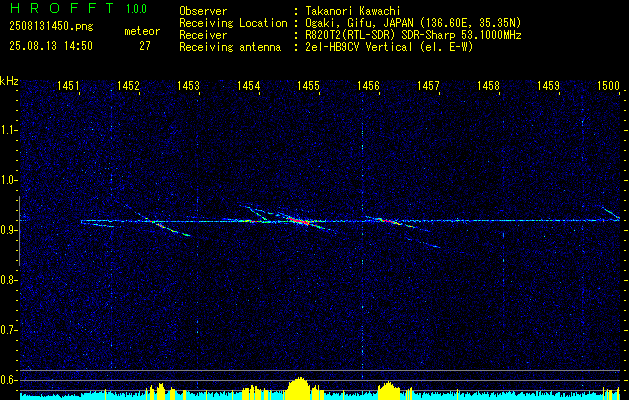The image size is (629, 400).
Task: Click the 0.8 kHz axis label
Action: click(x=8, y=280)
